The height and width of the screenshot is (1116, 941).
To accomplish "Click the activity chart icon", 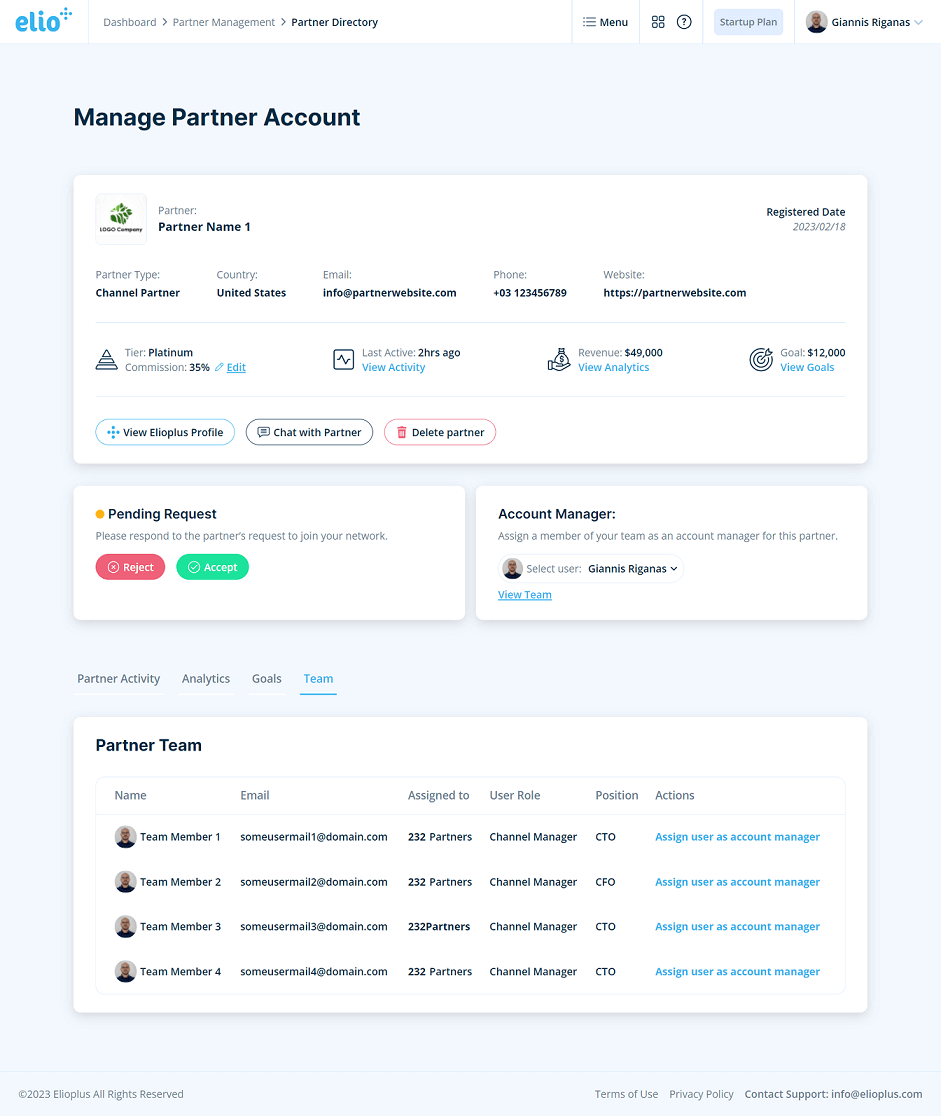I will coord(343,359).
